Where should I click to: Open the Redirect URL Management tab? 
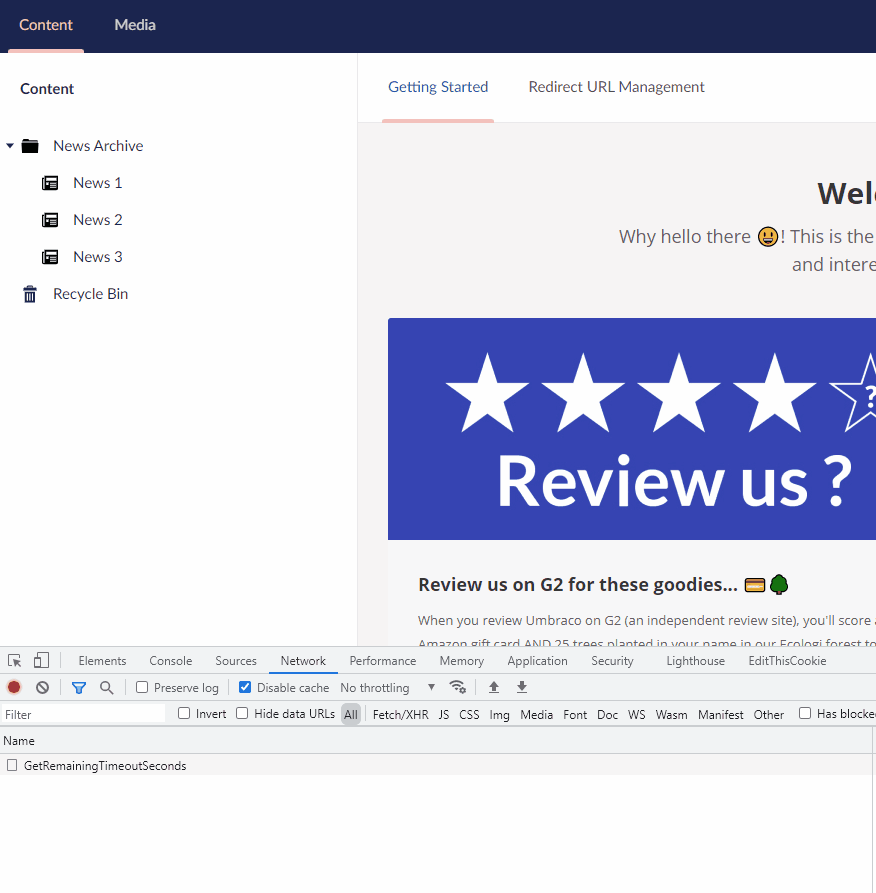pos(616,87)
